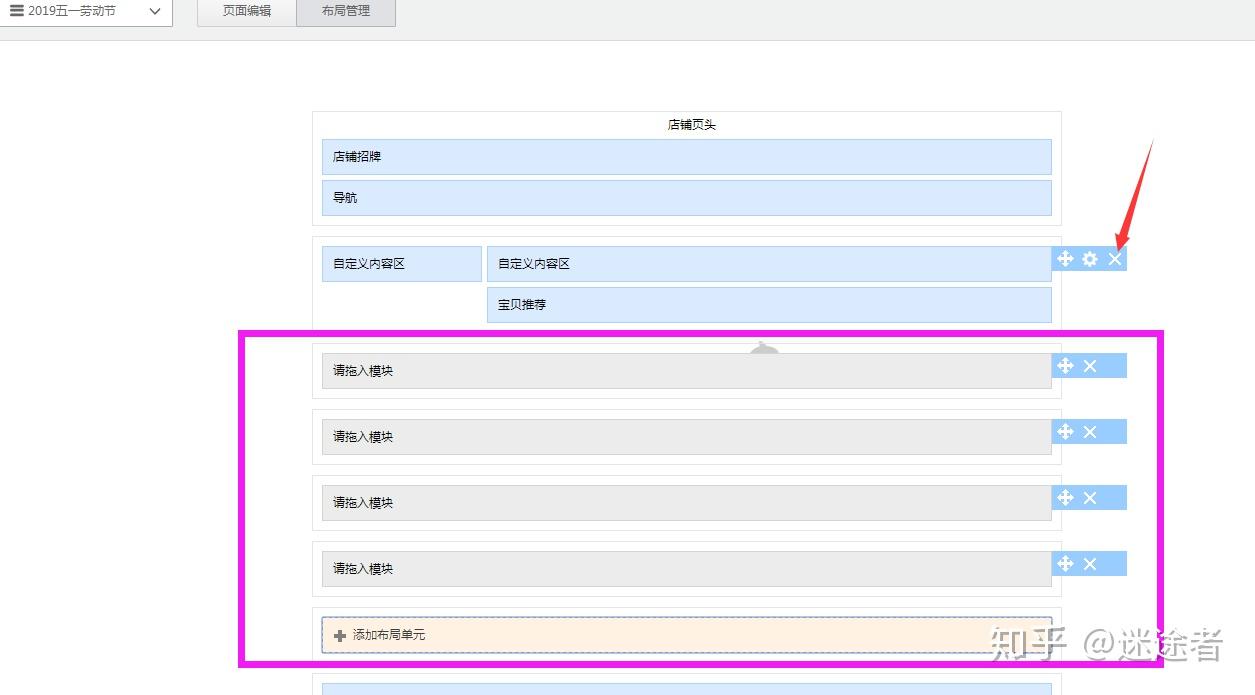Click the first empty 请拖入模块 placeholder
The width and height of the screenshot is (1255, 695).
(686, 370)
